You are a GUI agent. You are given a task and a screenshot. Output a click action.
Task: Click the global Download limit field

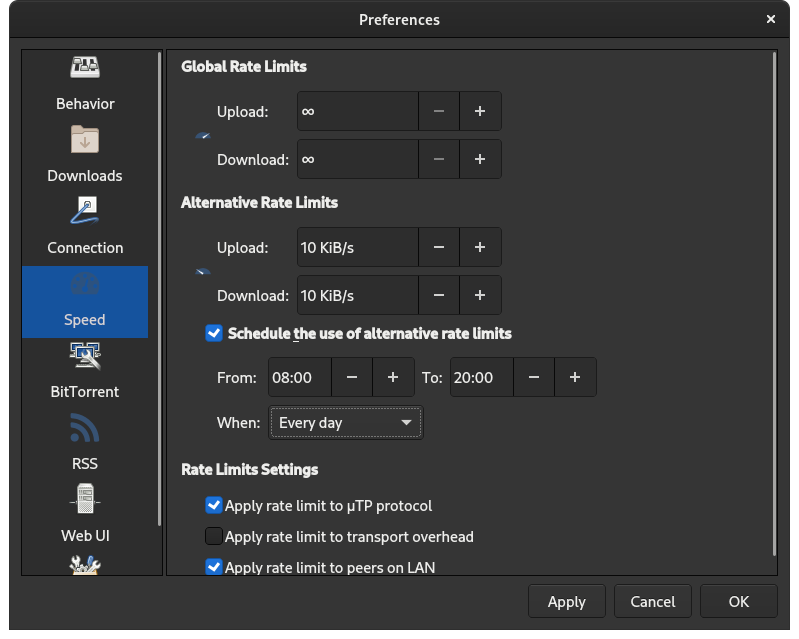358,159
